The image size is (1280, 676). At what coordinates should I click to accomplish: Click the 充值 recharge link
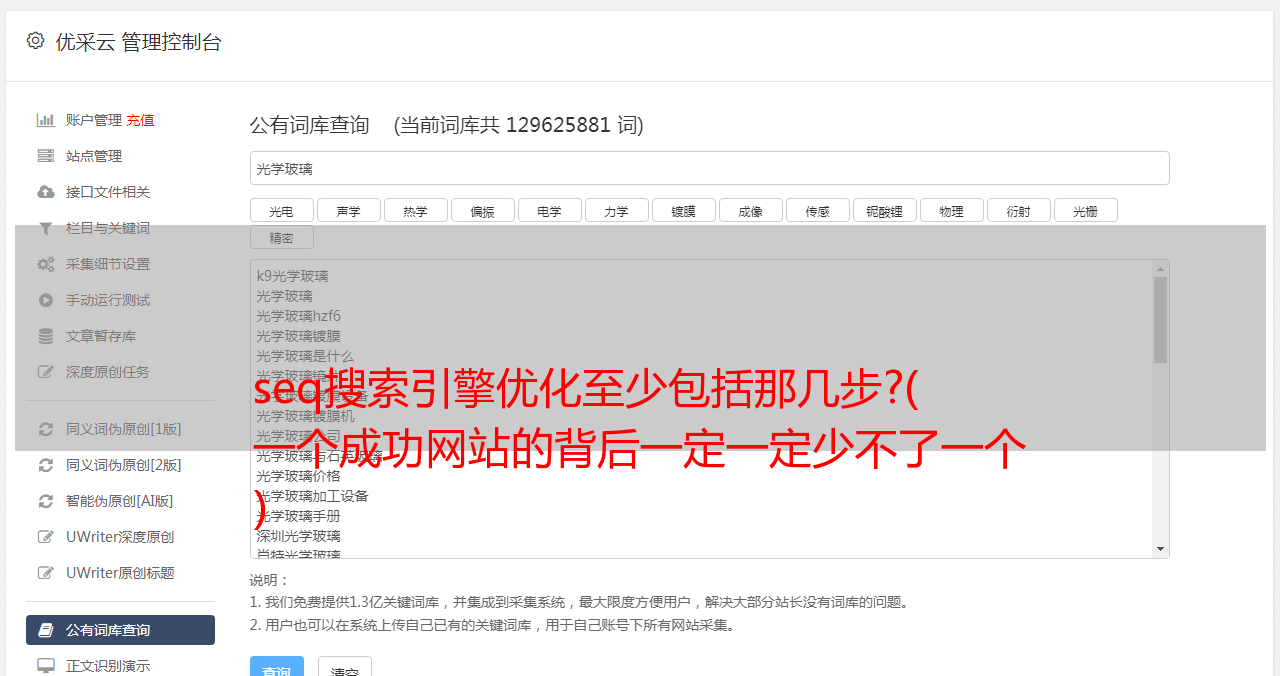point(140,120)
